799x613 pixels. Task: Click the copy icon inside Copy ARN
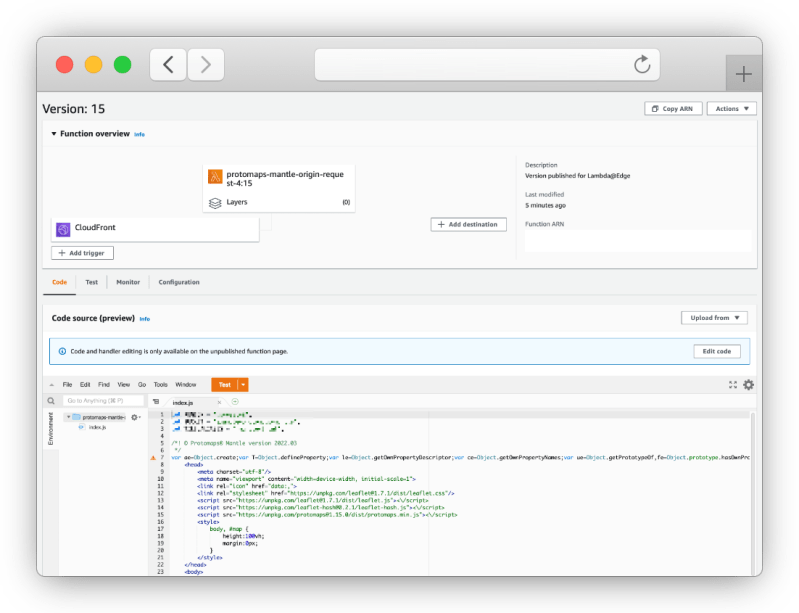pyautogui.click(x=655, y=109)
